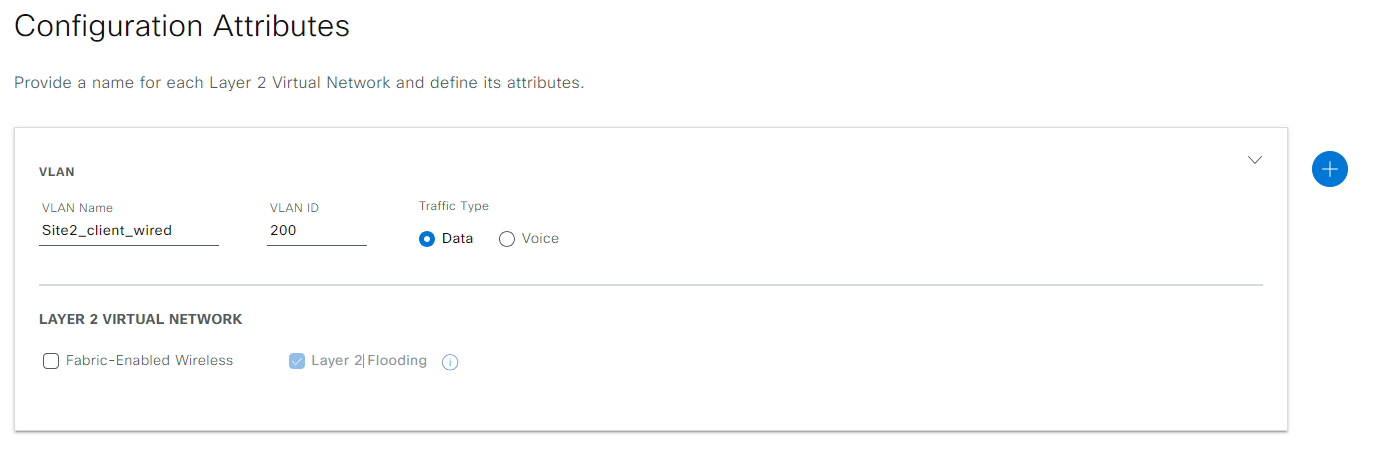Click the Fabric-Enabled Wireless label text

tap(149, 361)
